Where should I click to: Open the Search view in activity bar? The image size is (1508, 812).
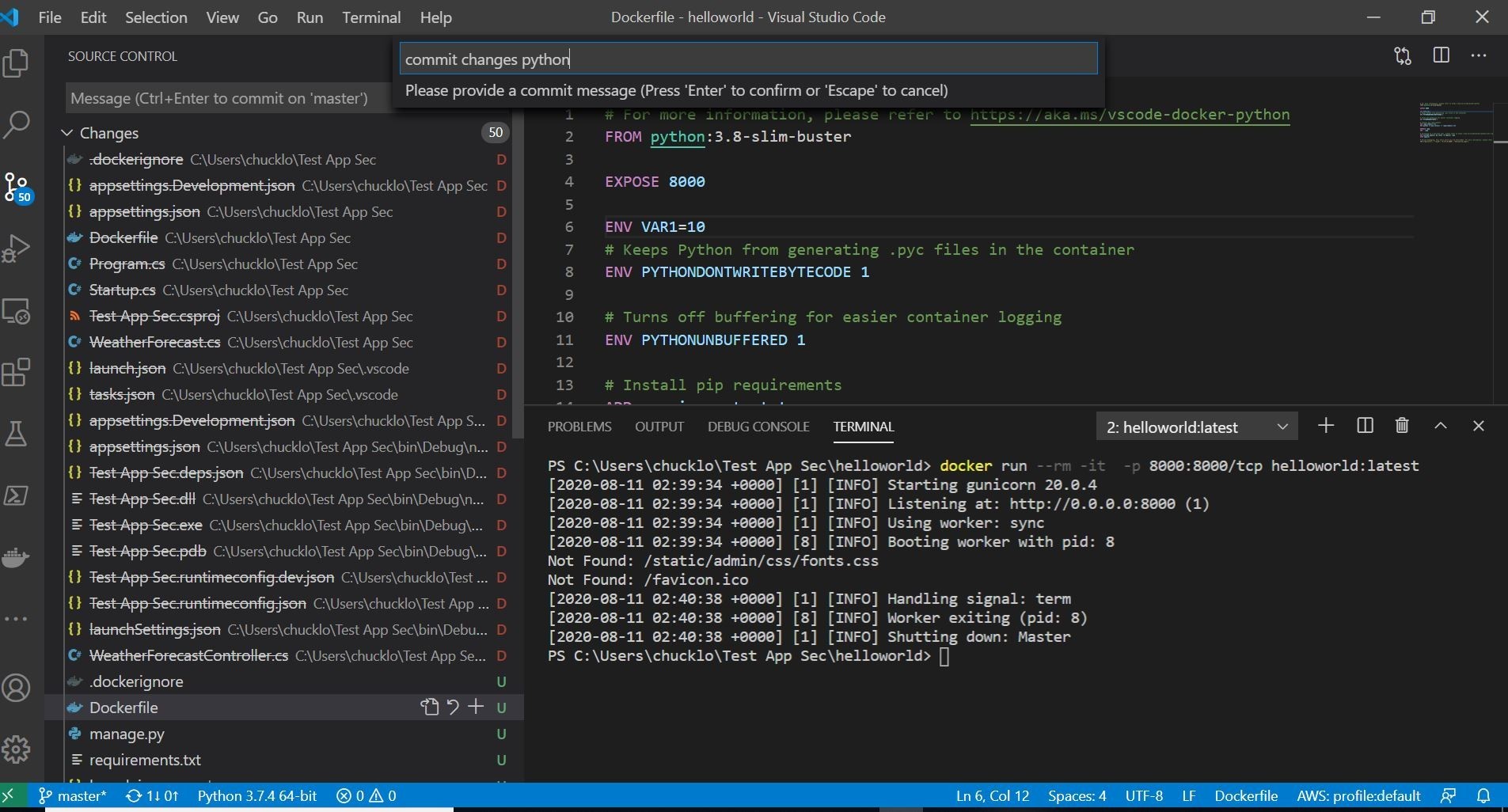[17, 124]
